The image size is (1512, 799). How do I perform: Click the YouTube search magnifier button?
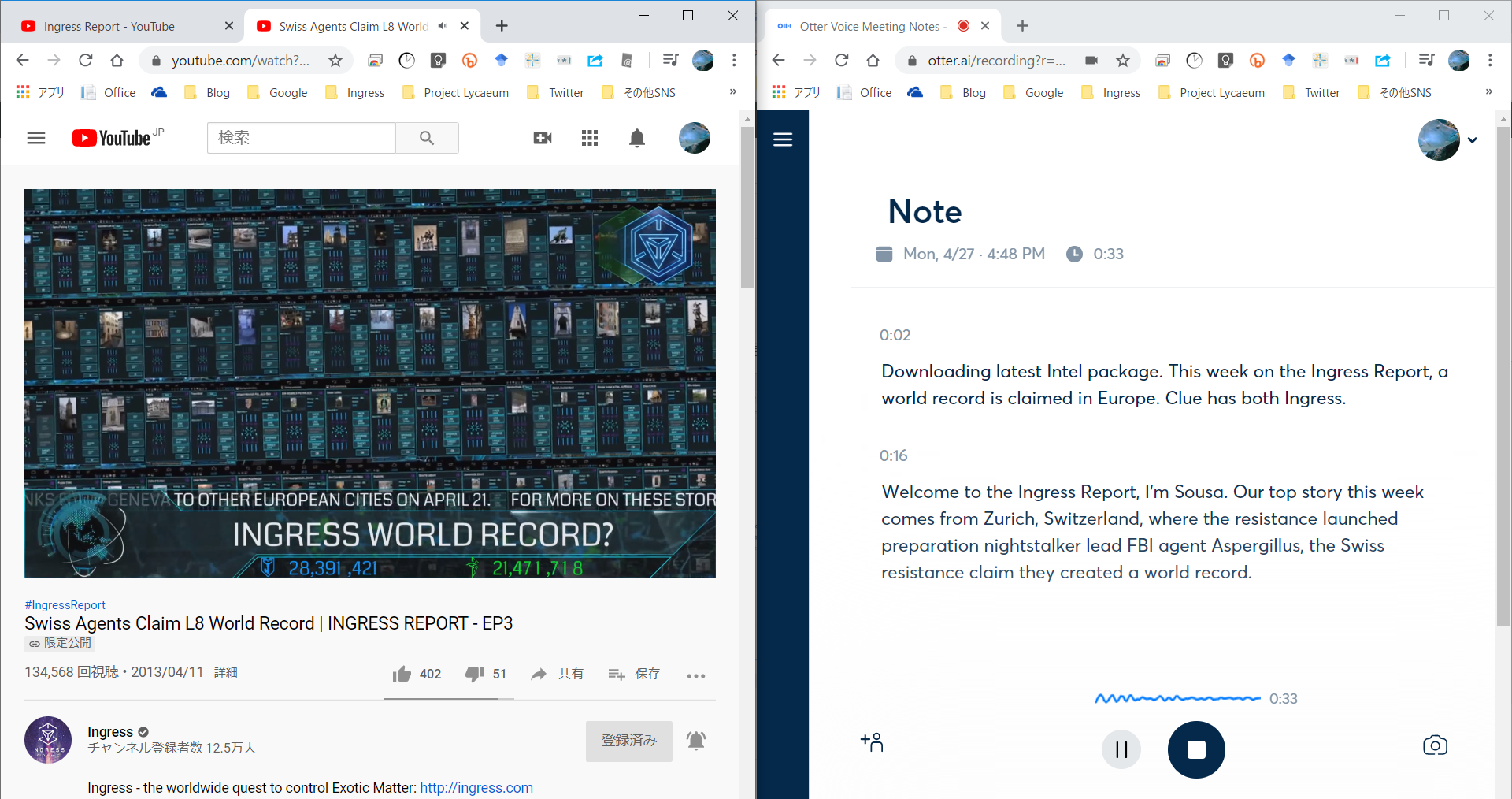tap(427, 138)
